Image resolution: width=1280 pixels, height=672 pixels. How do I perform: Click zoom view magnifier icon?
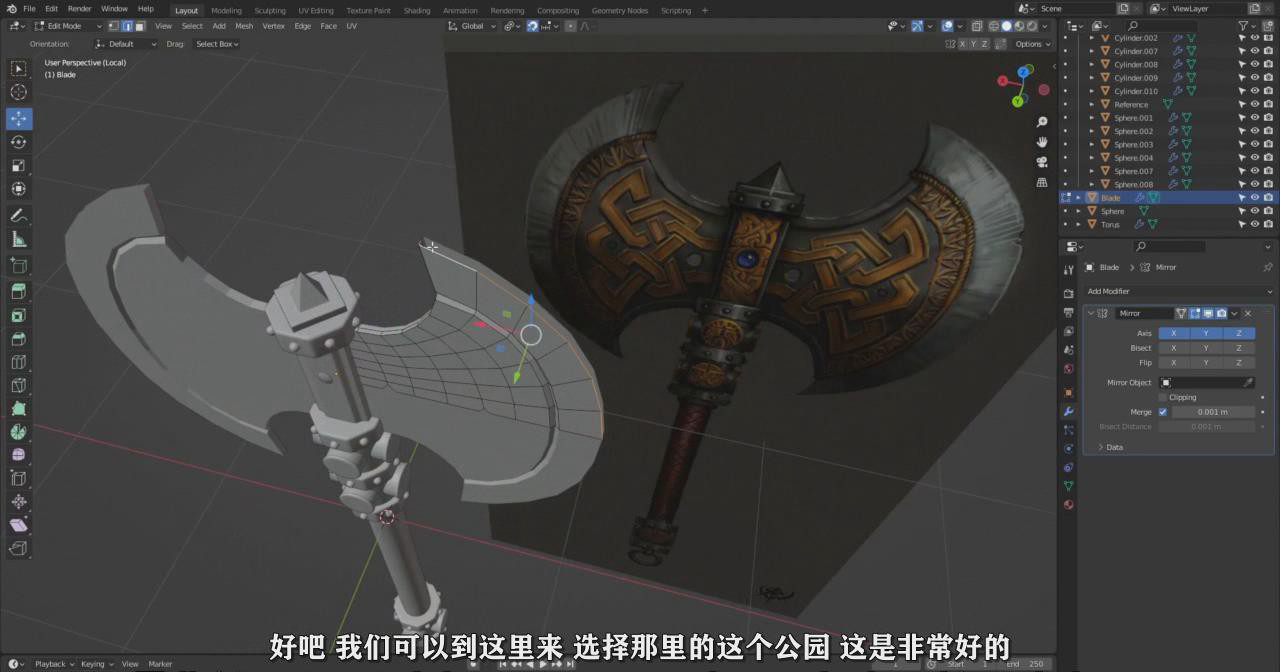pyautogui.click(x=1042, y=122)
